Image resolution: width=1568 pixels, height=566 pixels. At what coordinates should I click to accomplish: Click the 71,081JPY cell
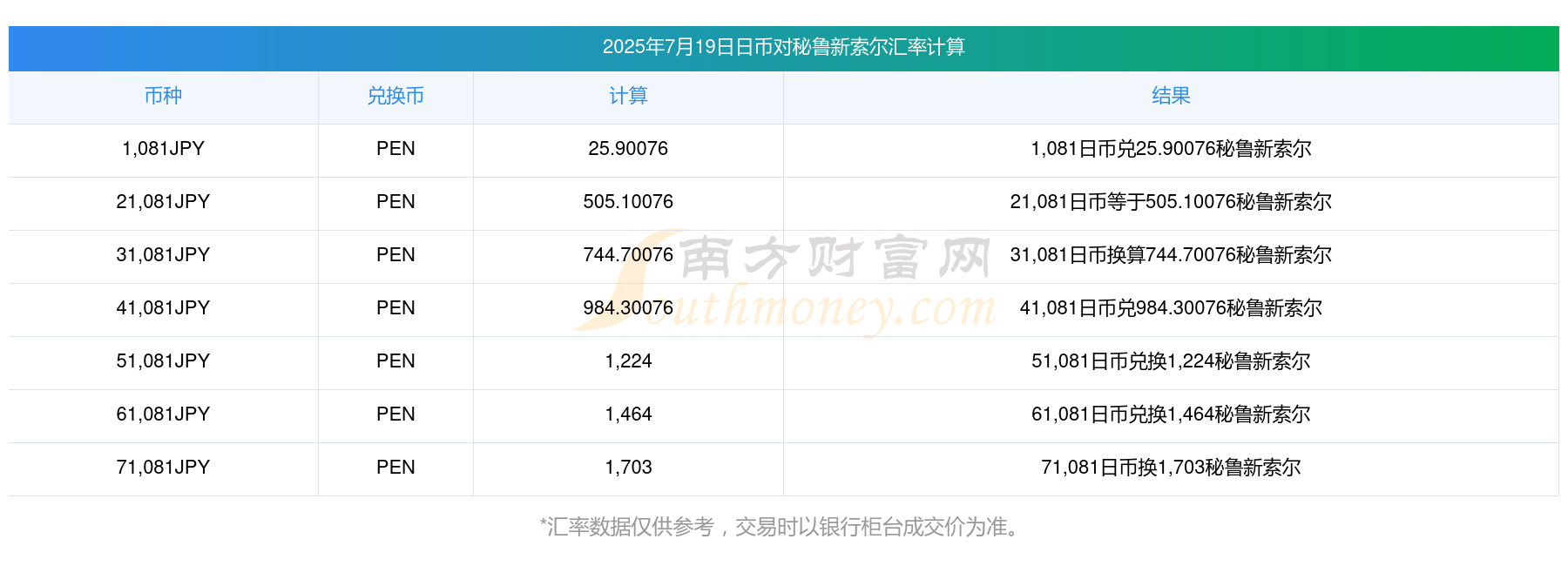[163, 468]
